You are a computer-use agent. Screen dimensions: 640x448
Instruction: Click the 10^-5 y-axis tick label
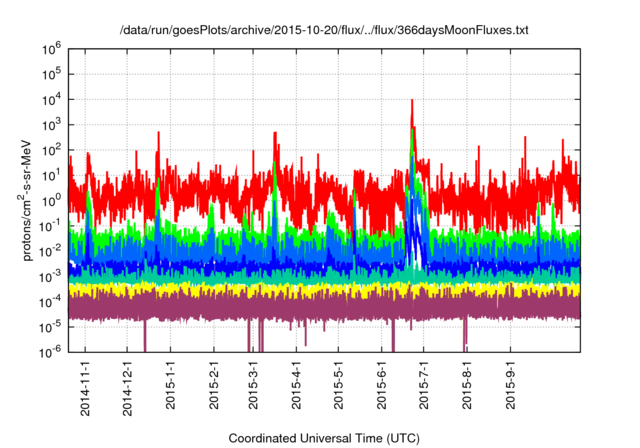pos(50,327)
